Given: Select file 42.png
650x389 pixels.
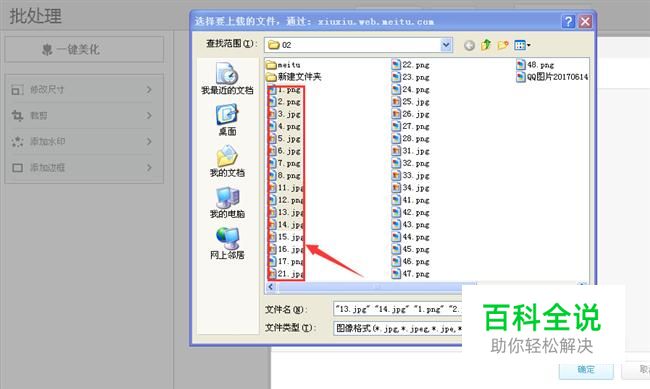Looking at the screenshot, I should click(x=411, y=212).
